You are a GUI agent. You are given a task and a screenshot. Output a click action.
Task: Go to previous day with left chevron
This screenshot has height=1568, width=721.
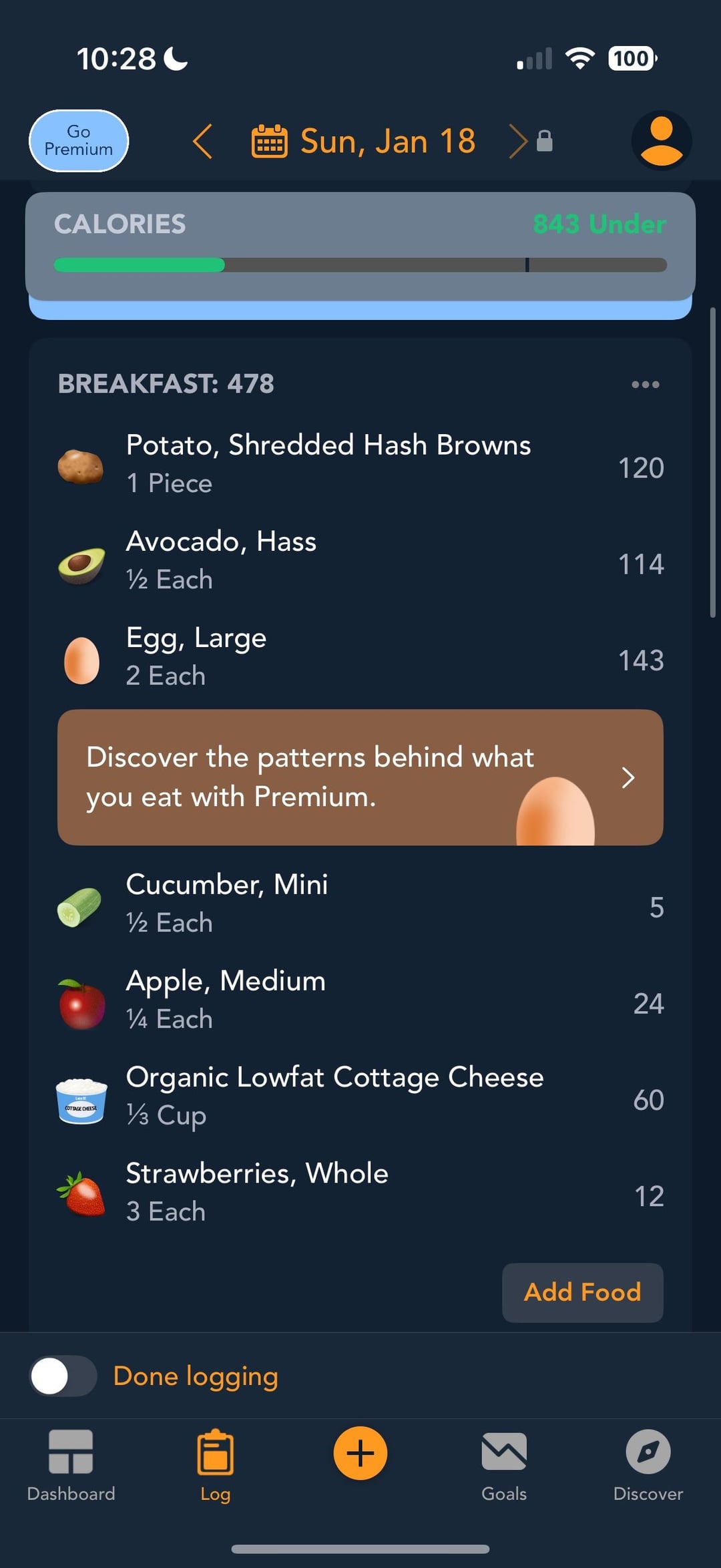[x=203, y=141]
